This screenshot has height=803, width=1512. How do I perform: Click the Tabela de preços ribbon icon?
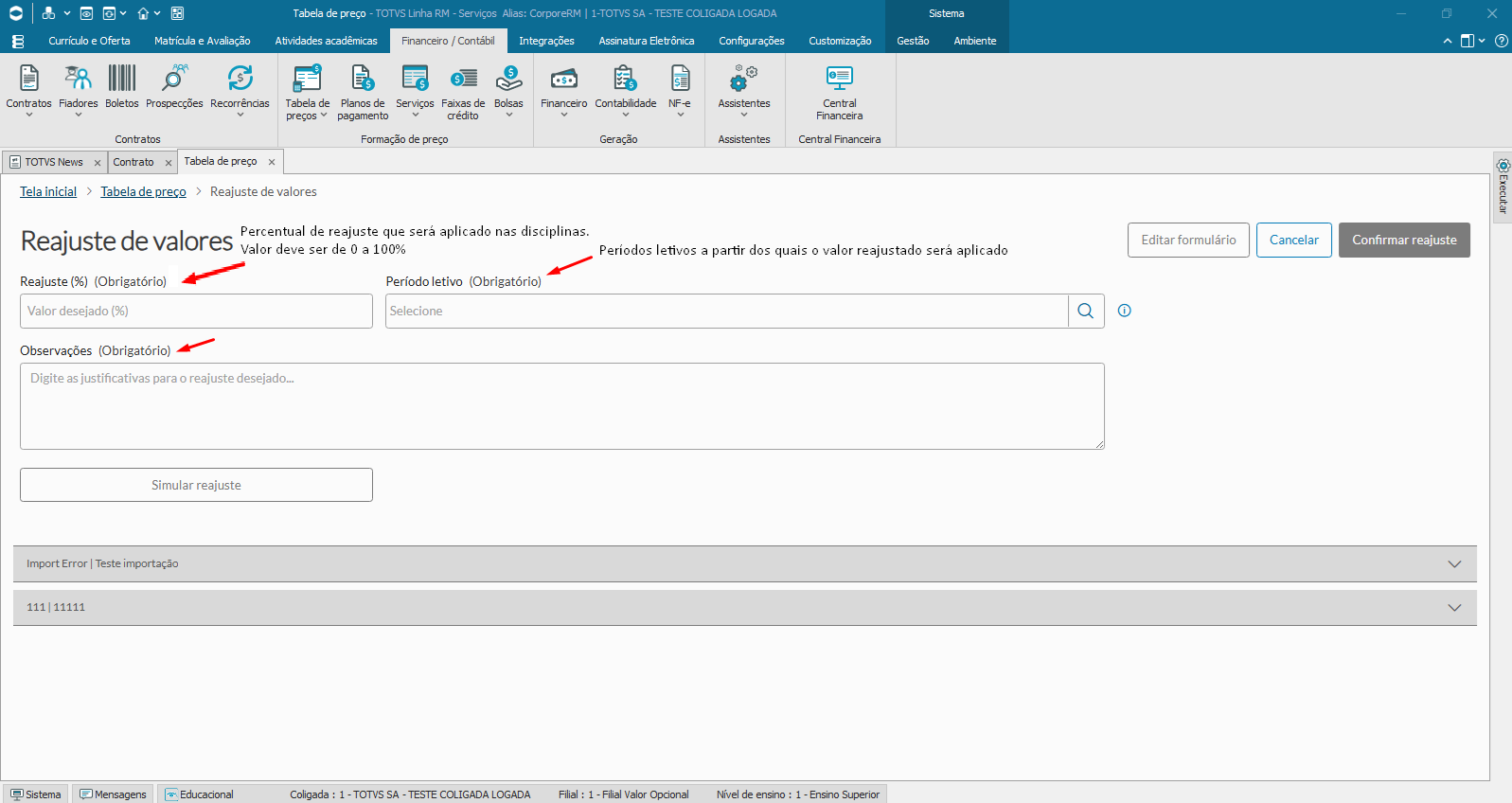[x=308, y=79]
